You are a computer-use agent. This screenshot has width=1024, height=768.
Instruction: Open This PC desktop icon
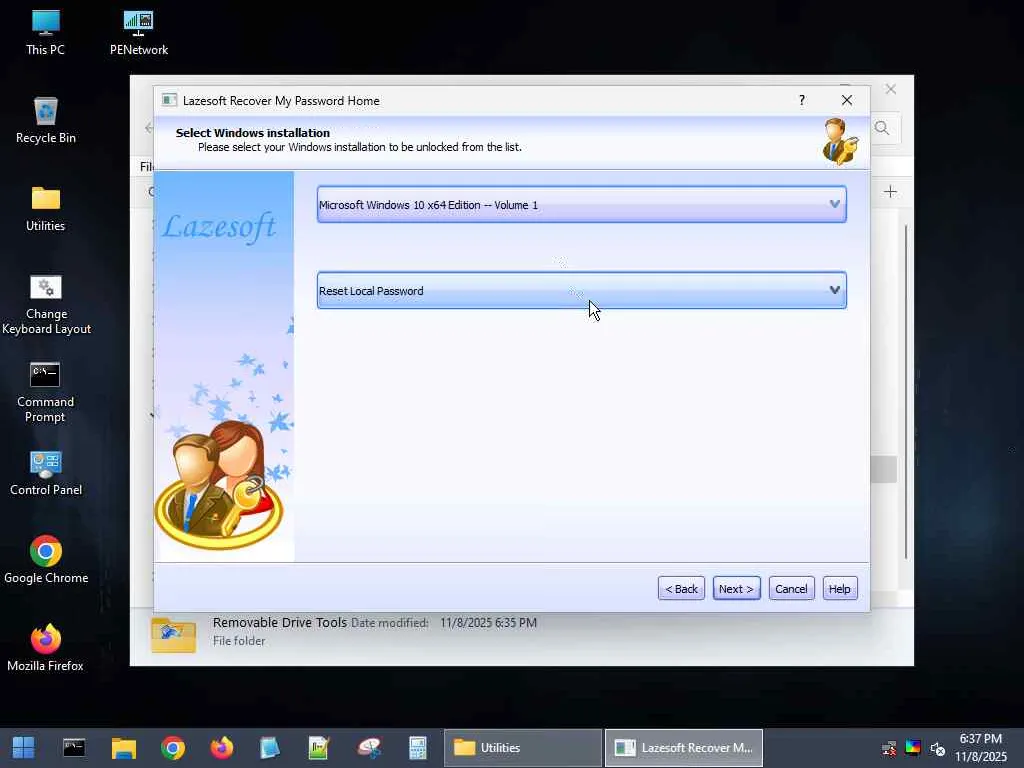(x=46, y=32)
